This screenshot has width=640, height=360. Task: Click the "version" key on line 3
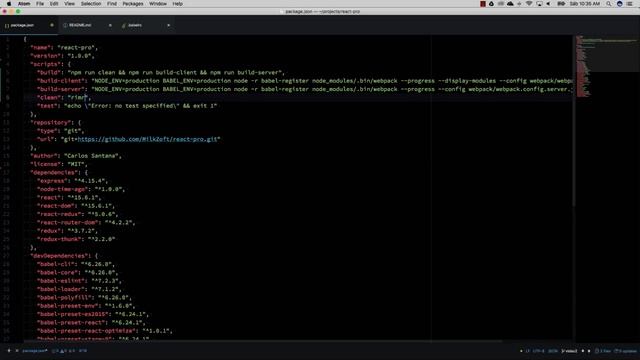45,56
